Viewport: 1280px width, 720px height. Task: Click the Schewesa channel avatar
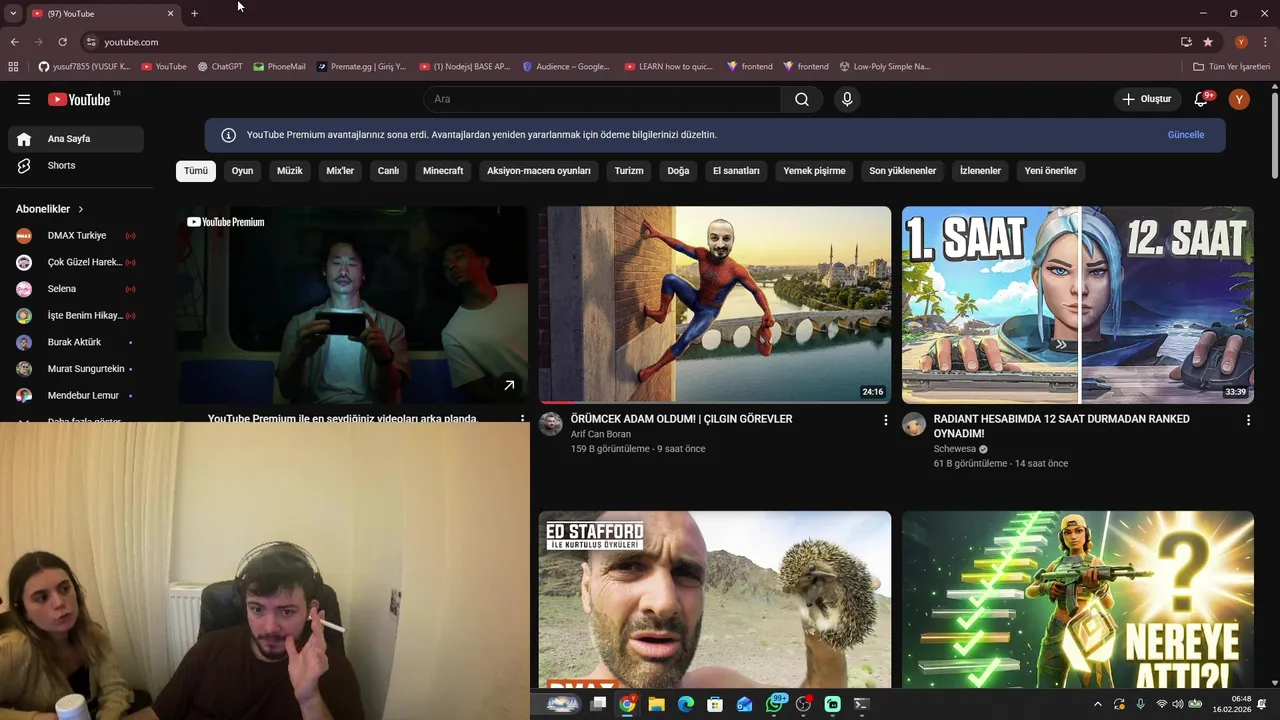914,424
